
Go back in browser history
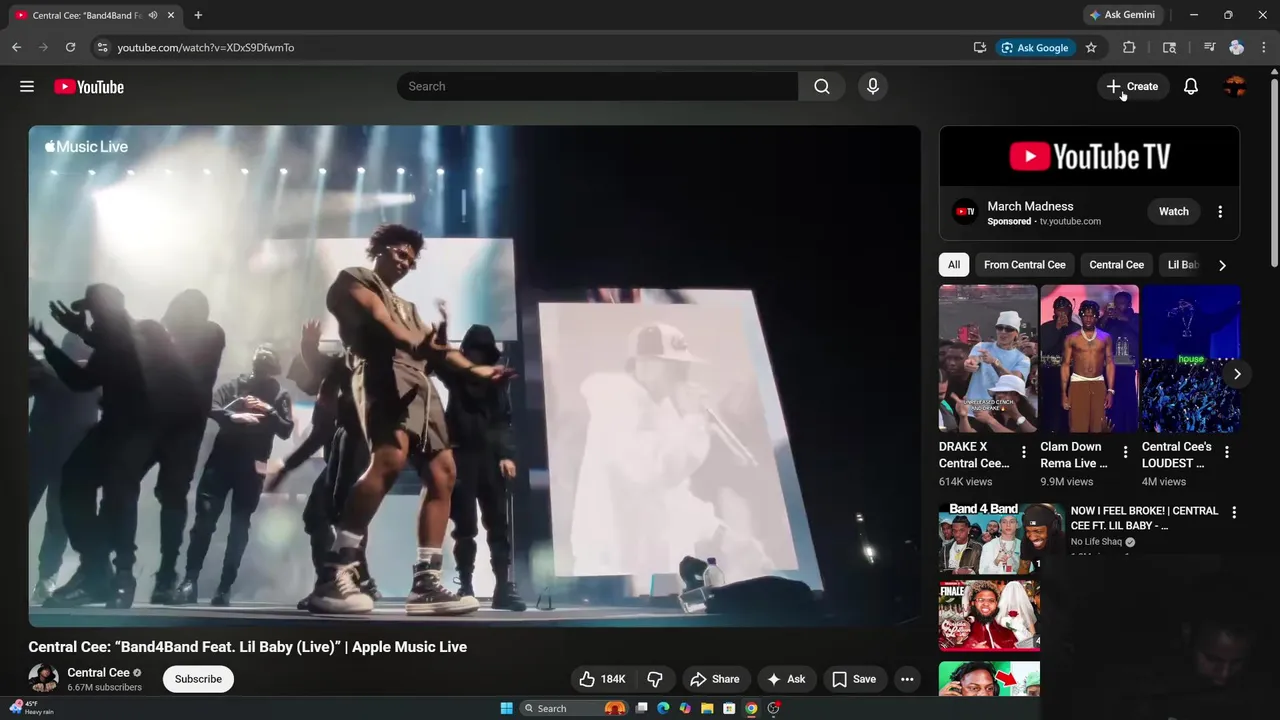click(x=16, y=47)
